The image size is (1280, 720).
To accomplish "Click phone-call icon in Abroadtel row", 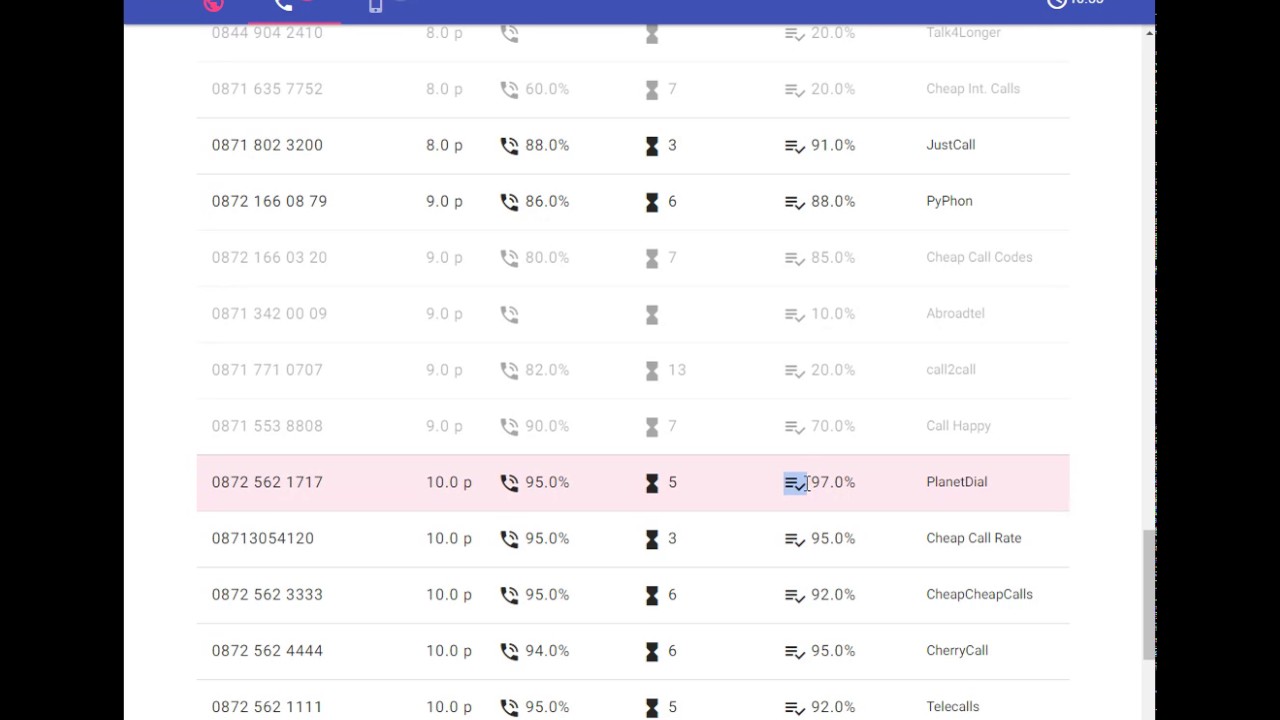I will (510, 315).
